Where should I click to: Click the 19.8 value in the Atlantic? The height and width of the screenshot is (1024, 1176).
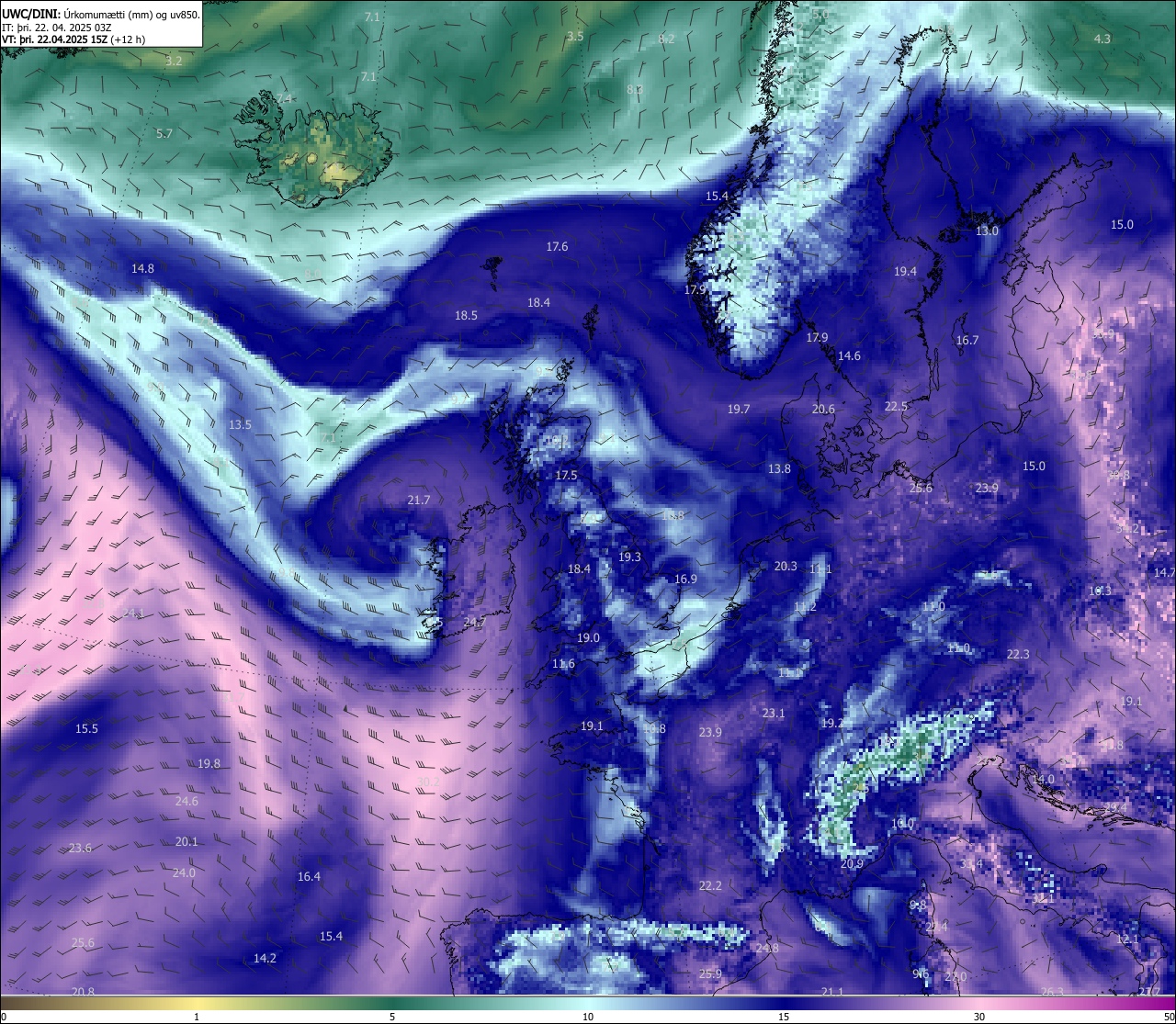(x=209, y=763)
